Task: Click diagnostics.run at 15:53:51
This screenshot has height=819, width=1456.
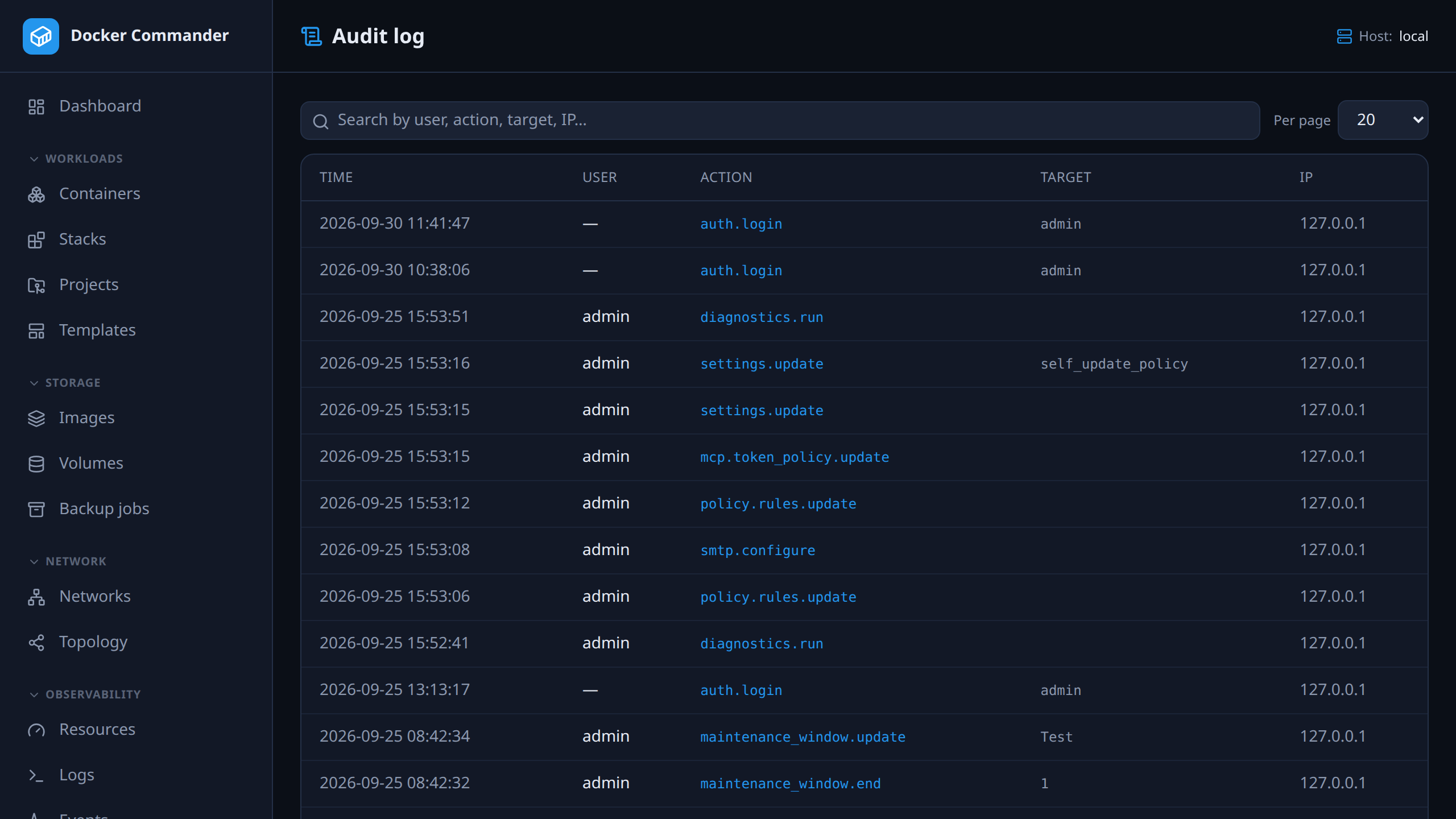Action: [x=762, y=317]
